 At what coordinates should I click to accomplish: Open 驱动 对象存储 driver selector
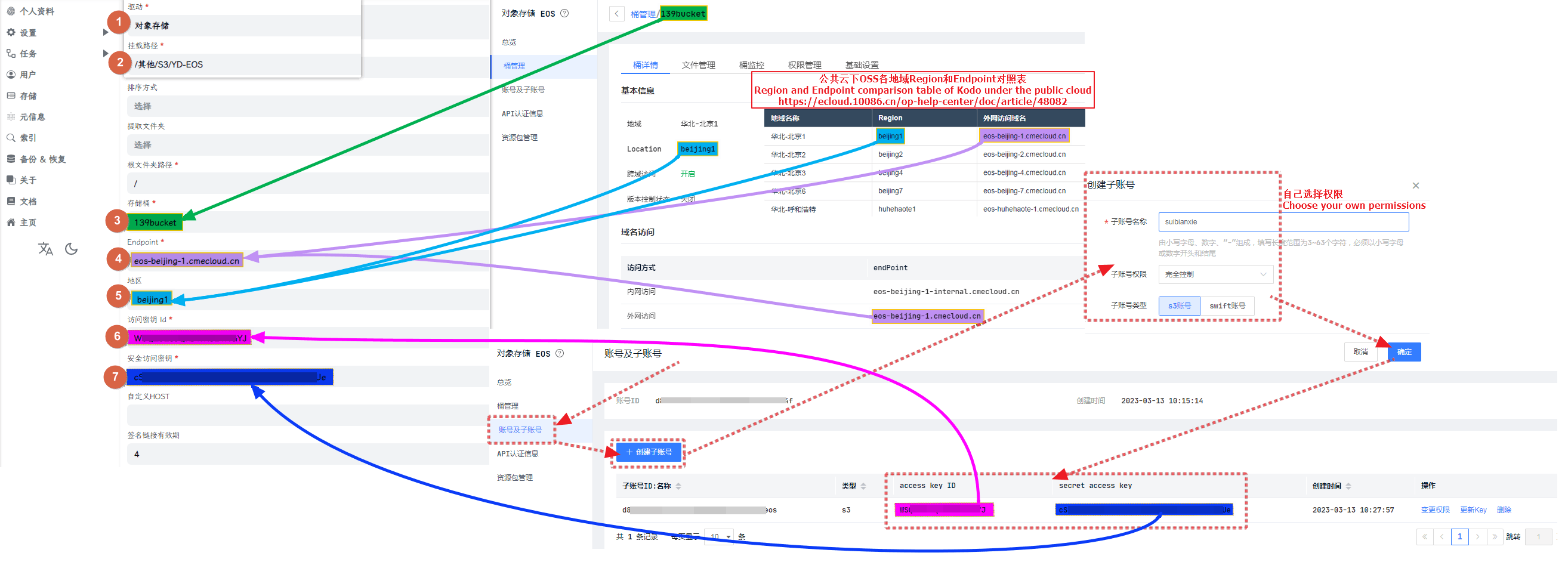tap(243, 26)
